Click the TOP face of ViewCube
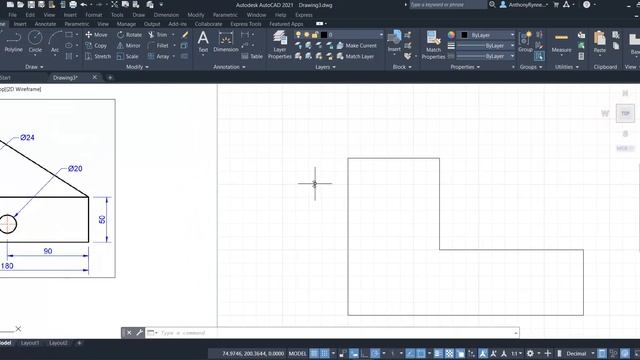Screen dimensions: 640x360 tap(625, 113)
